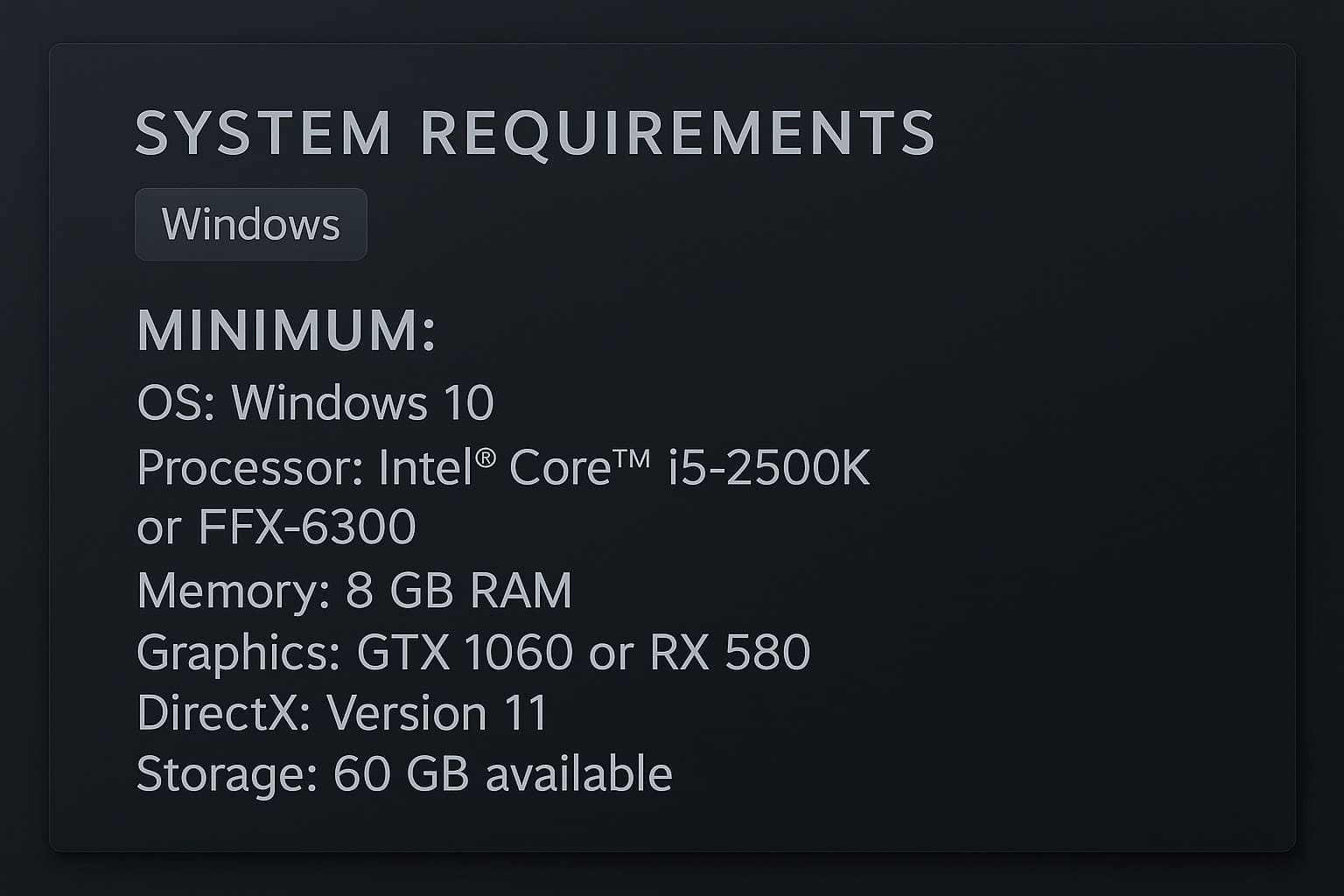Click the SYSTEM REQUIREMENTS heading
The width and height of the screenshot is (1344, 896).
pyautogui.click(x=535, y=133)
